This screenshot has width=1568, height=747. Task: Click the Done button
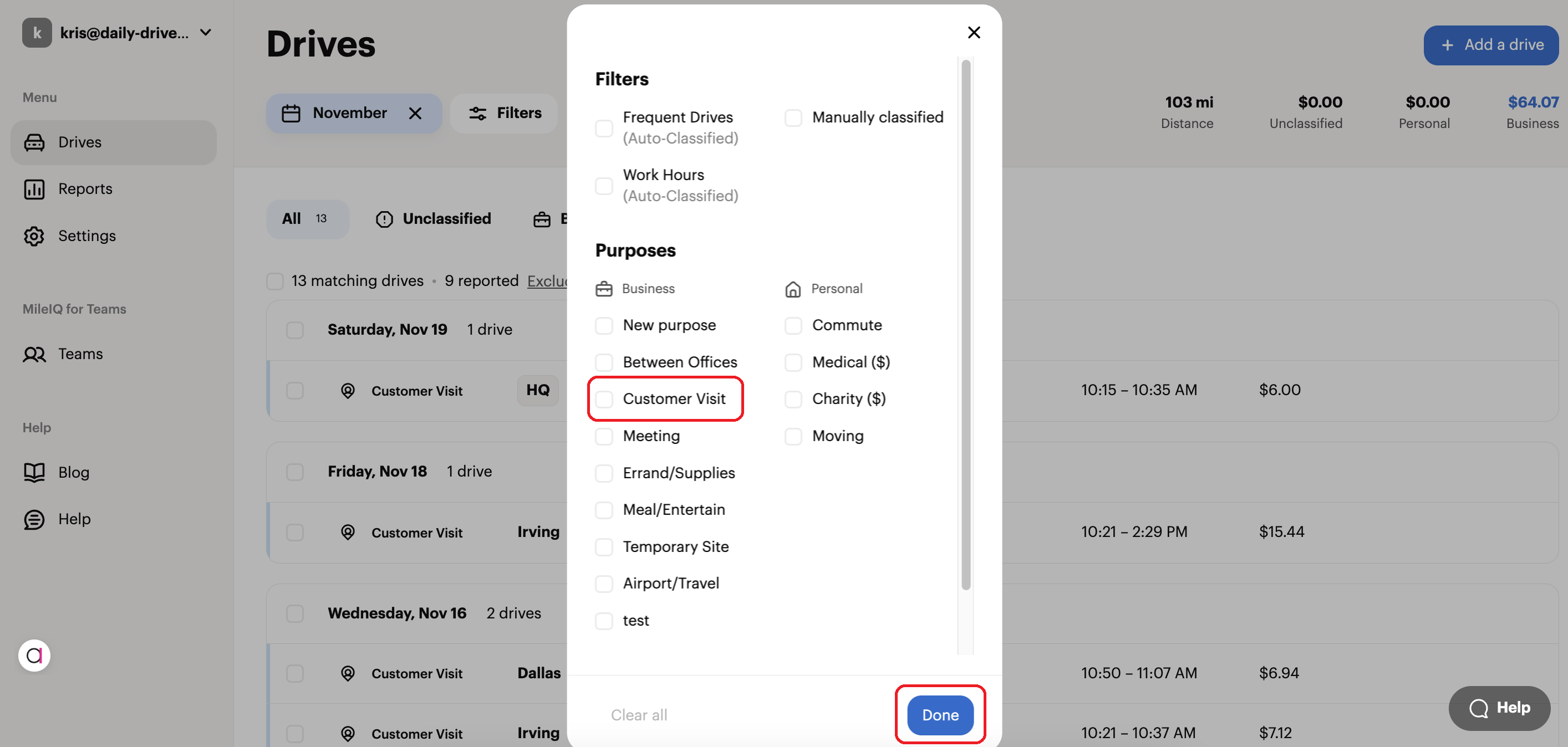(x=939, y=715)
